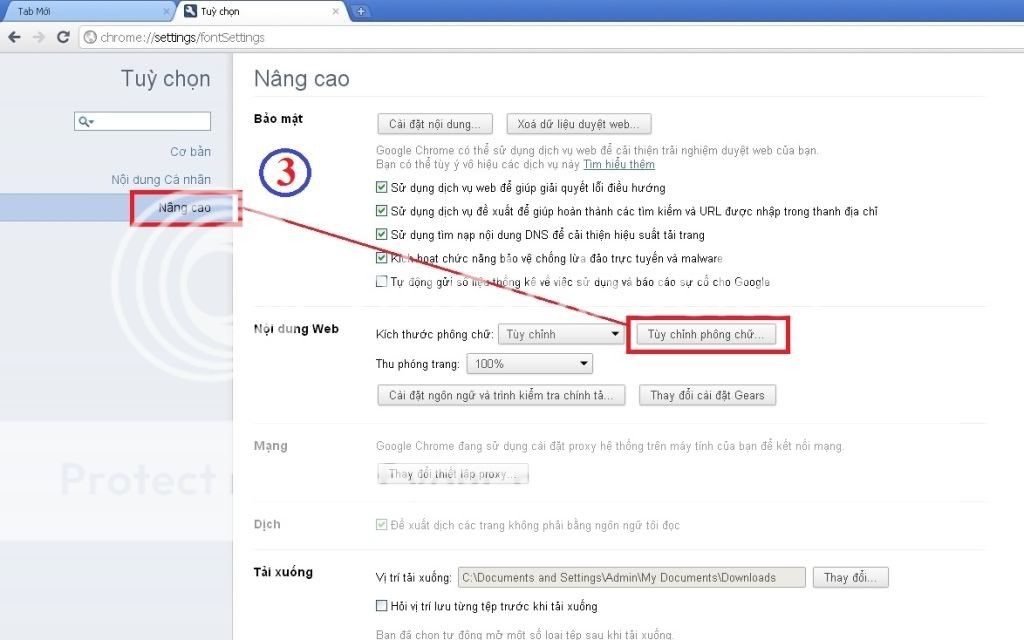Click the Forward navigation arrow

pos(38,37)
